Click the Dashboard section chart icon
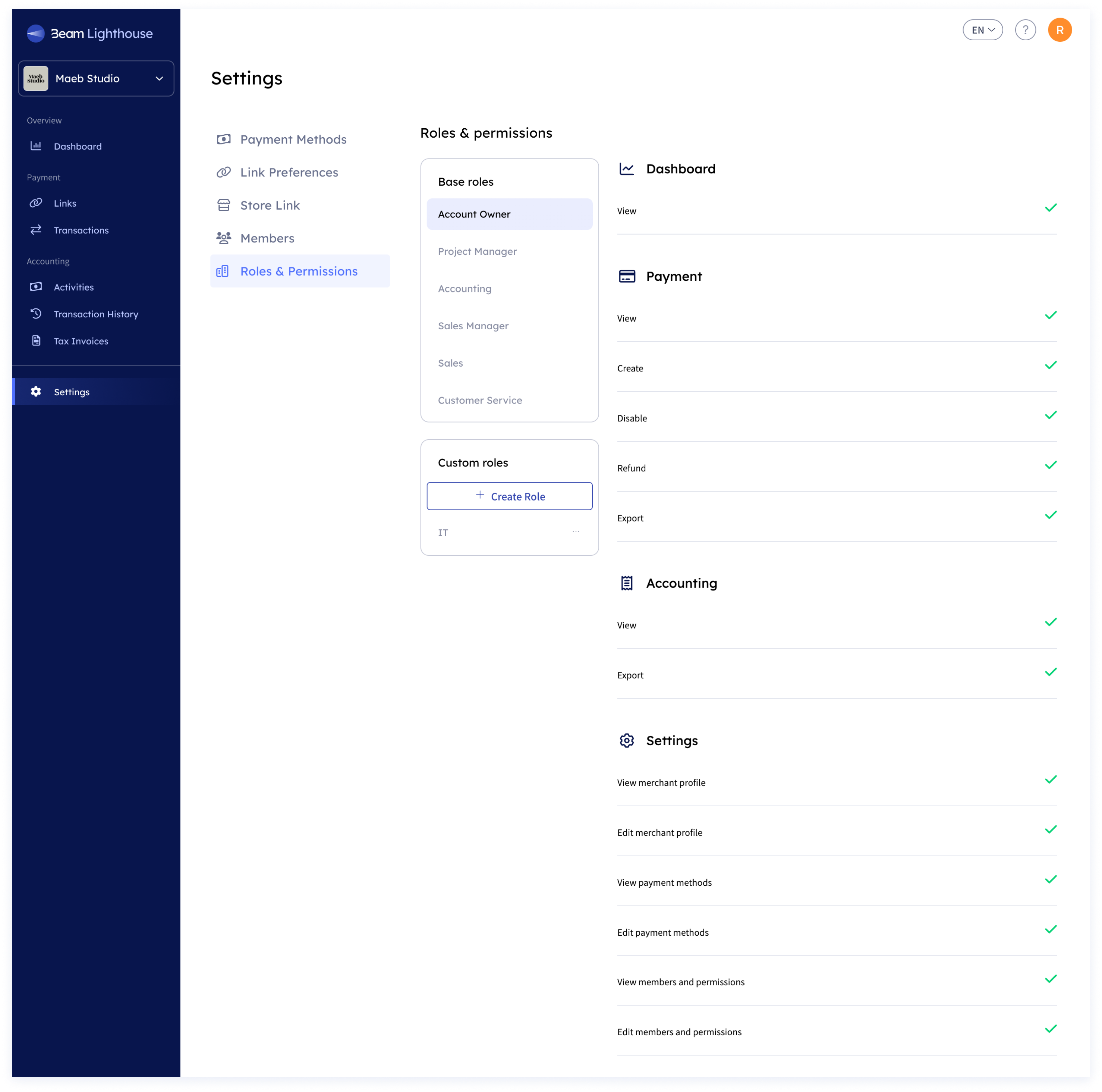Screen dimensions: 1102x1092 coord(626,169)
